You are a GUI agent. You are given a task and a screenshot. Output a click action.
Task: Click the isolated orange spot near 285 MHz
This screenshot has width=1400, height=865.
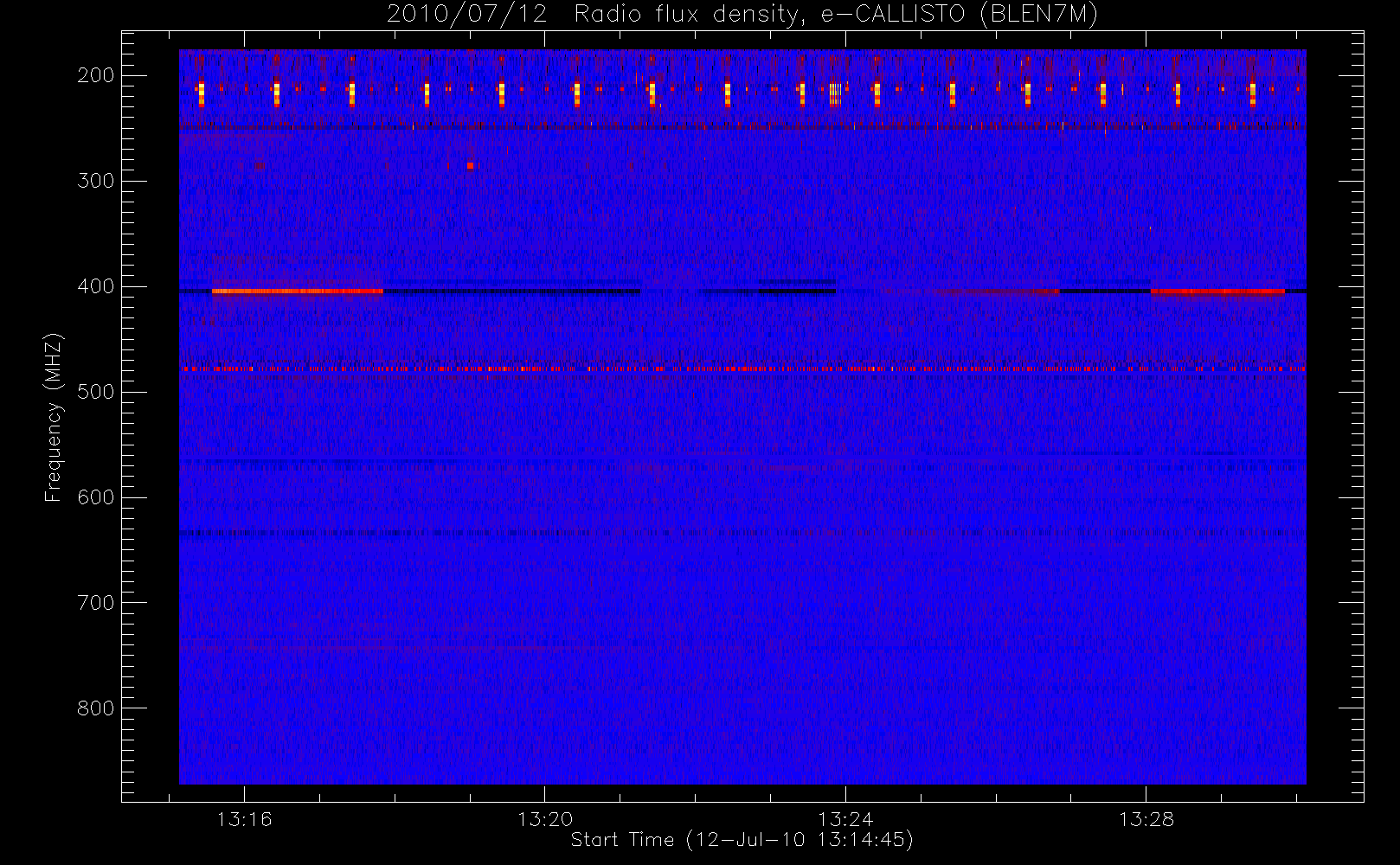point(470,165)
